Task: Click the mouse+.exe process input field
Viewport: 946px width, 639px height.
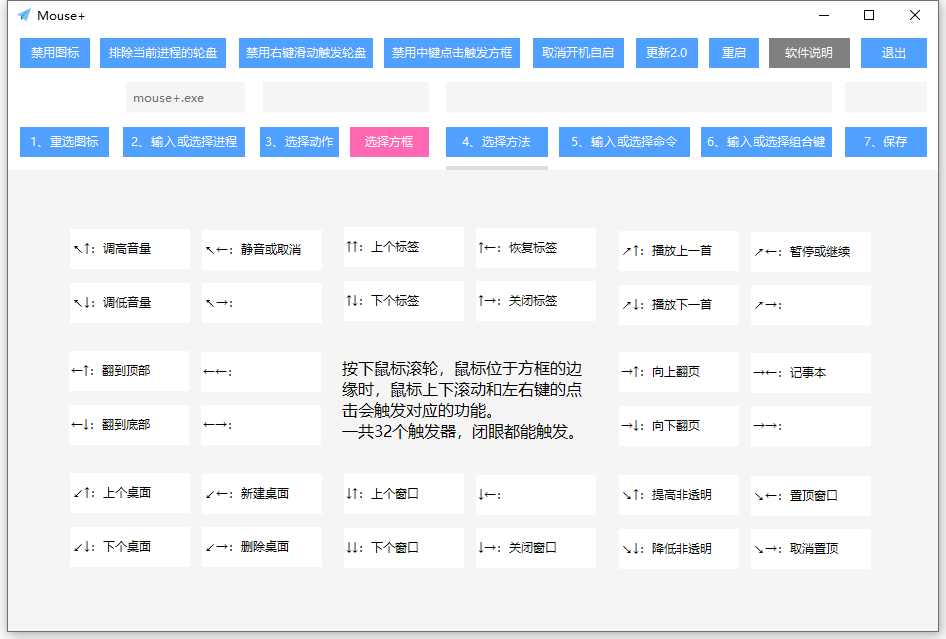Action: click(x=185, y=98)
